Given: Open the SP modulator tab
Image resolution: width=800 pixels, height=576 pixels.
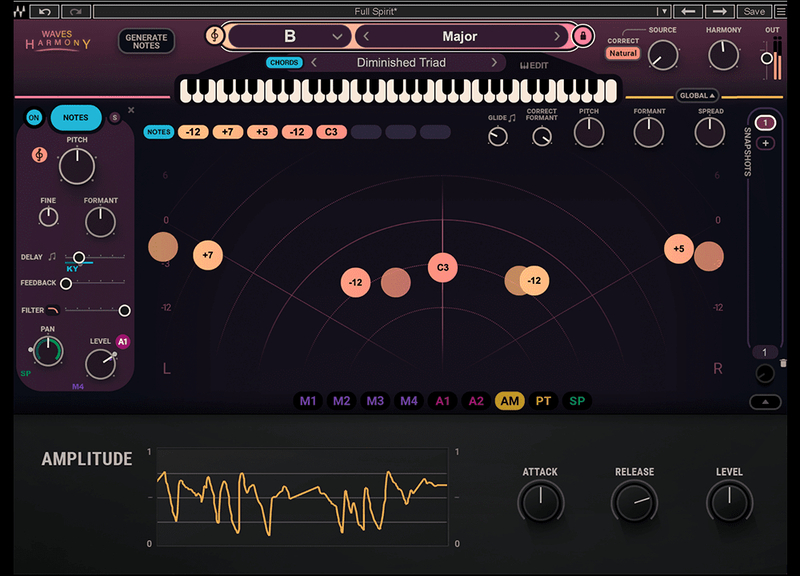Looking at the screenshot, I should [x=577, y=401].
